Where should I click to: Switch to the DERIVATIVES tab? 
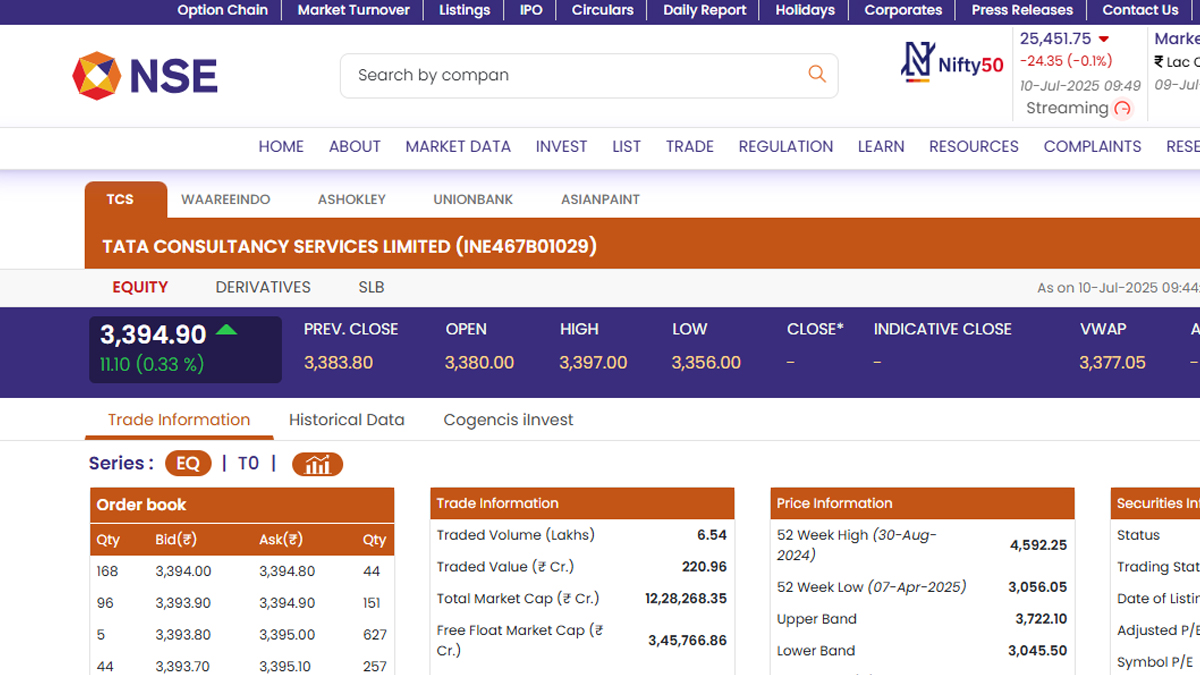coord(263,287)
